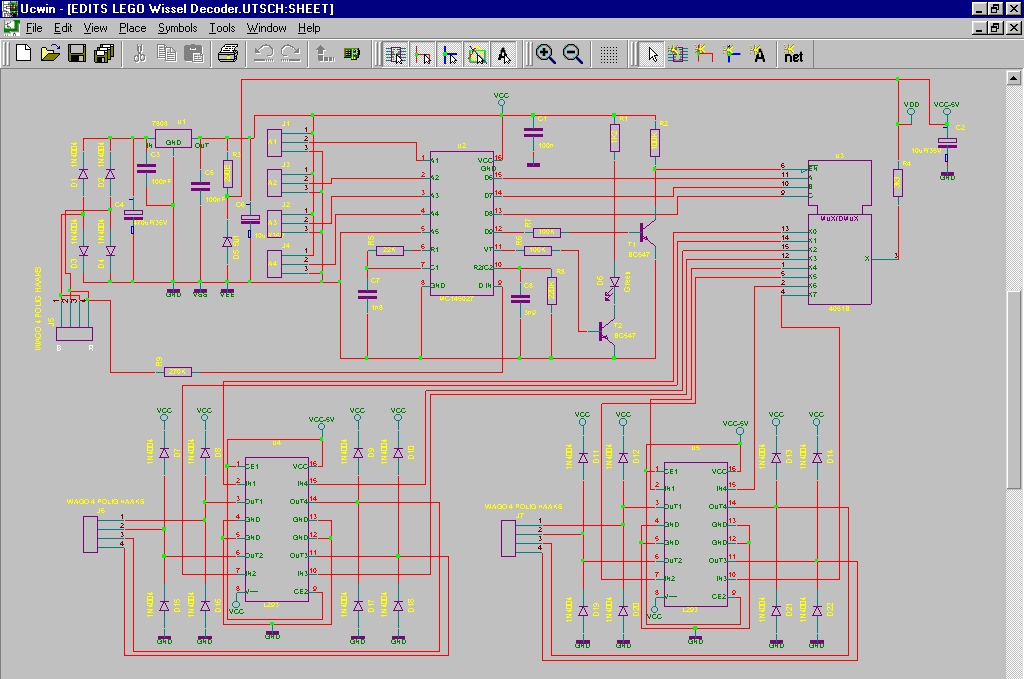Select the VEE ground label
Screen dimensions: 1024x679
(227, 294)
